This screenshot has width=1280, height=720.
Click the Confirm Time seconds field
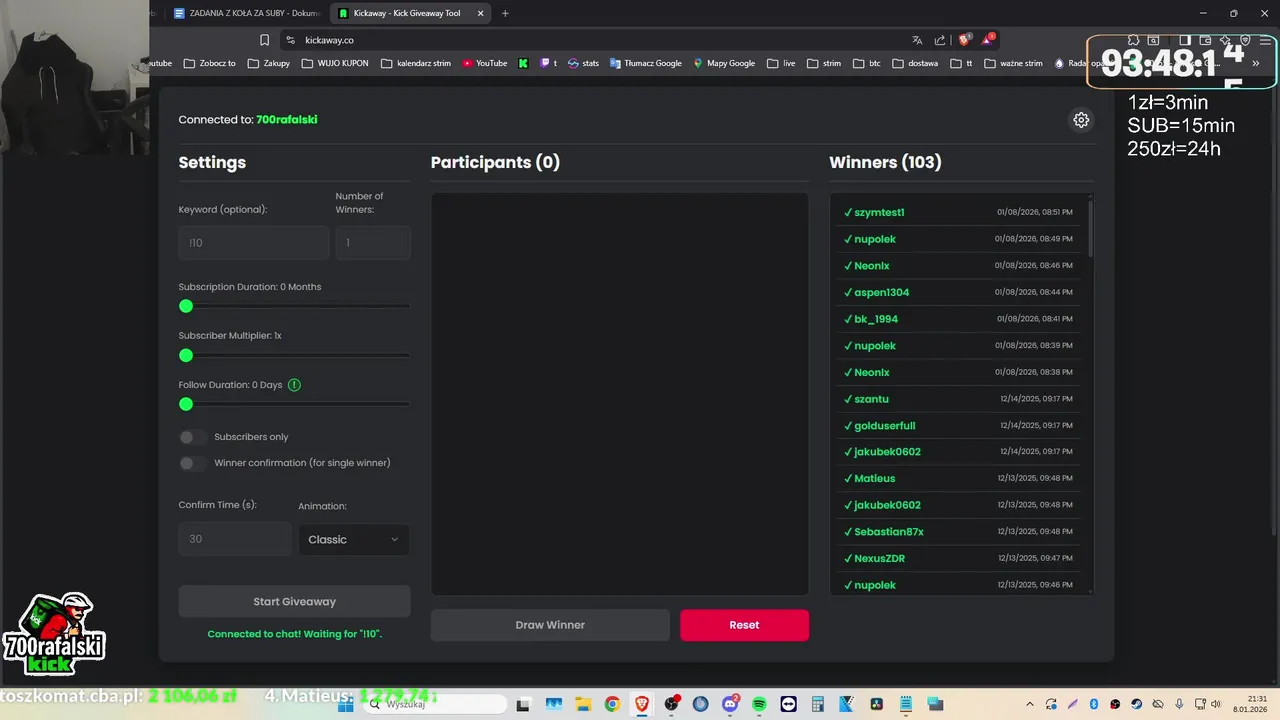click(235, 539)
